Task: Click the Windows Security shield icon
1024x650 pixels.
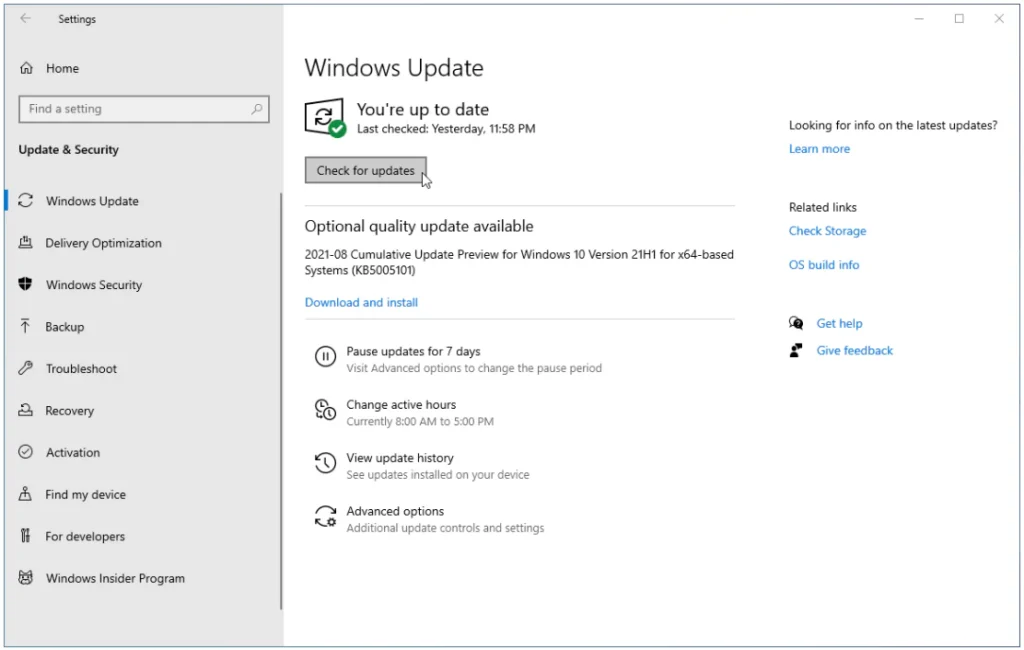Action: tap(25, 284)
